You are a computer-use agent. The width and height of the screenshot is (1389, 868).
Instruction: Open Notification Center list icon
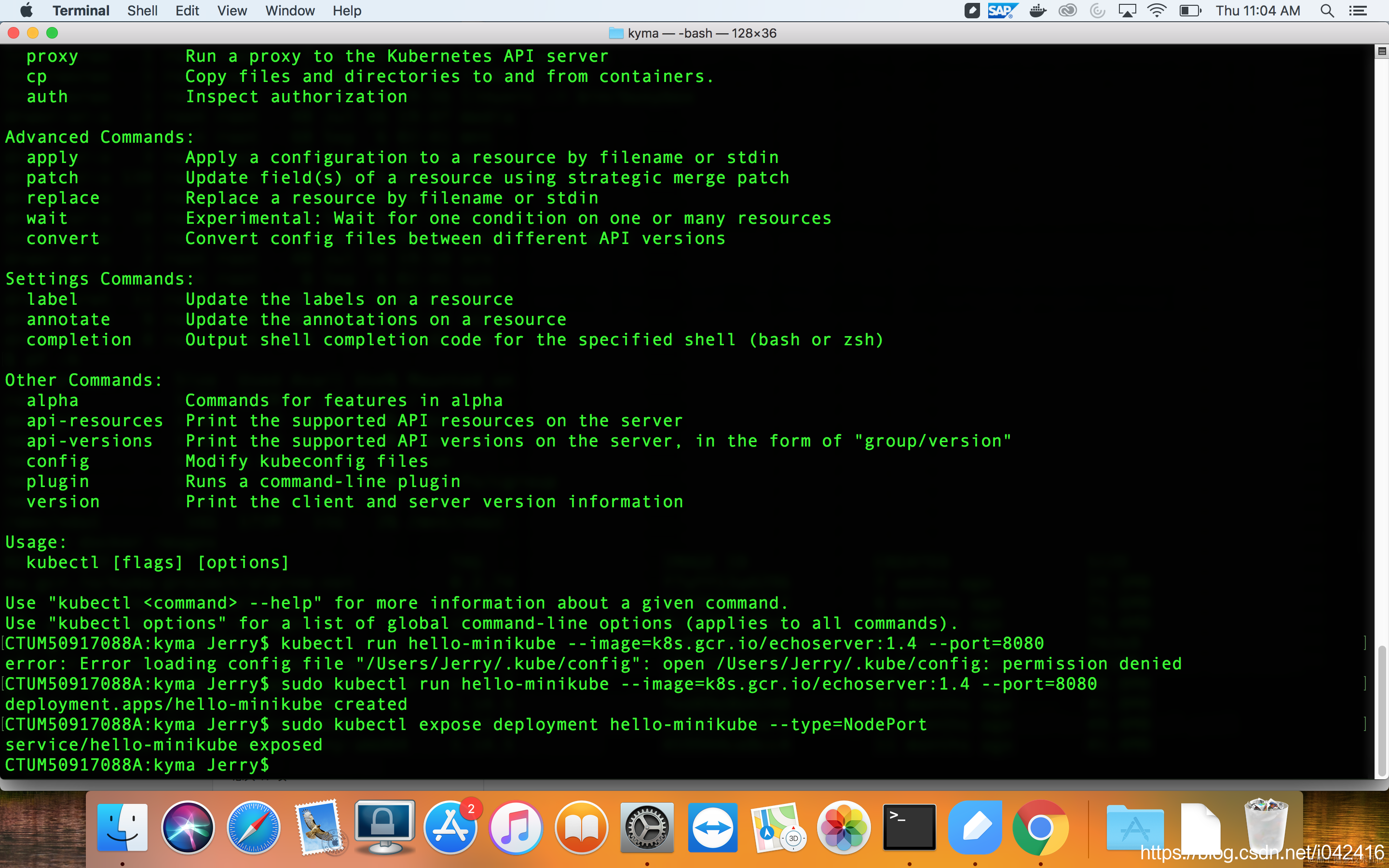click(x=1358, y=11)
